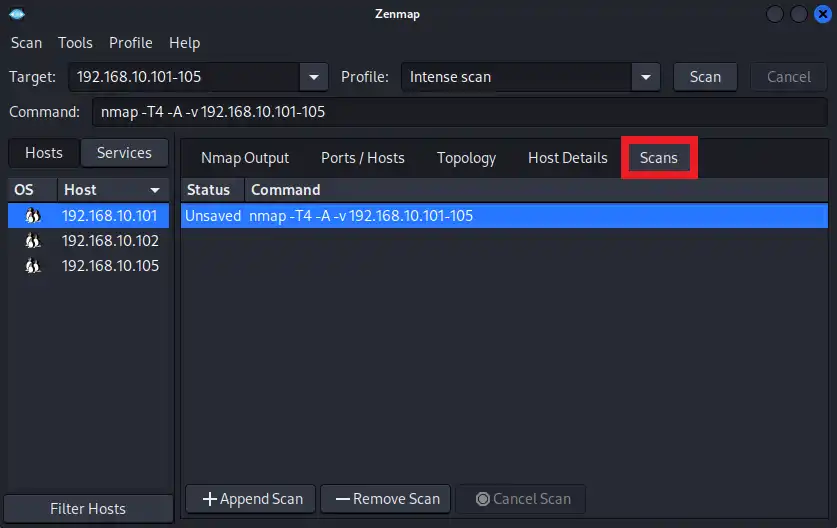Viewport: 837px width, 528px height.
Task: Show the Hosts list view
Action: (x=44, y=153)
